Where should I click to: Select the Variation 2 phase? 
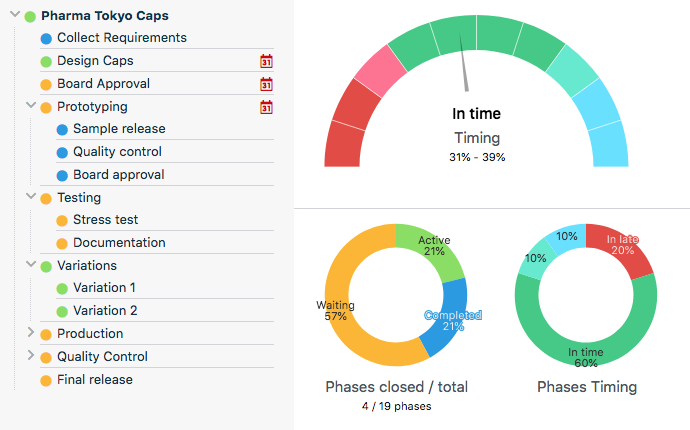click(105, 311)
